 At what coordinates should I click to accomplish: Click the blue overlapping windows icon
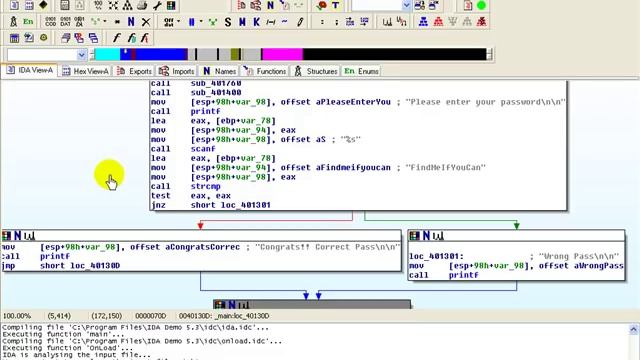point(93,38)
